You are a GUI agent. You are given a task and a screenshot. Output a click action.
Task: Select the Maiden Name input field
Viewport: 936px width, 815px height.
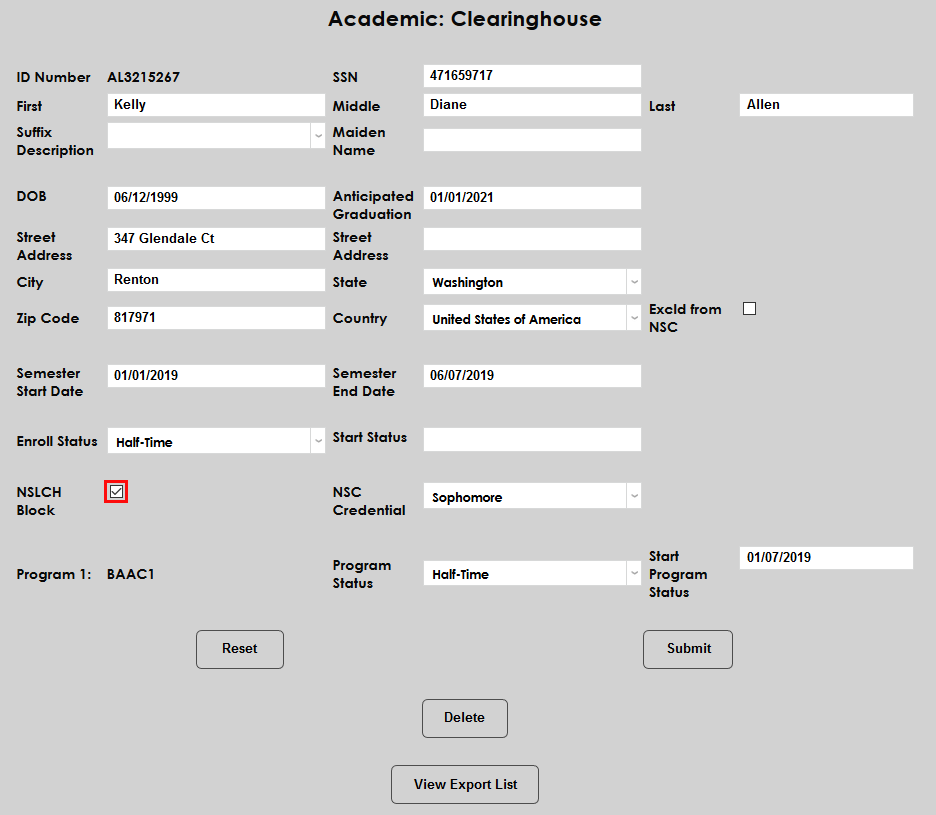click(x=531, y=139)
